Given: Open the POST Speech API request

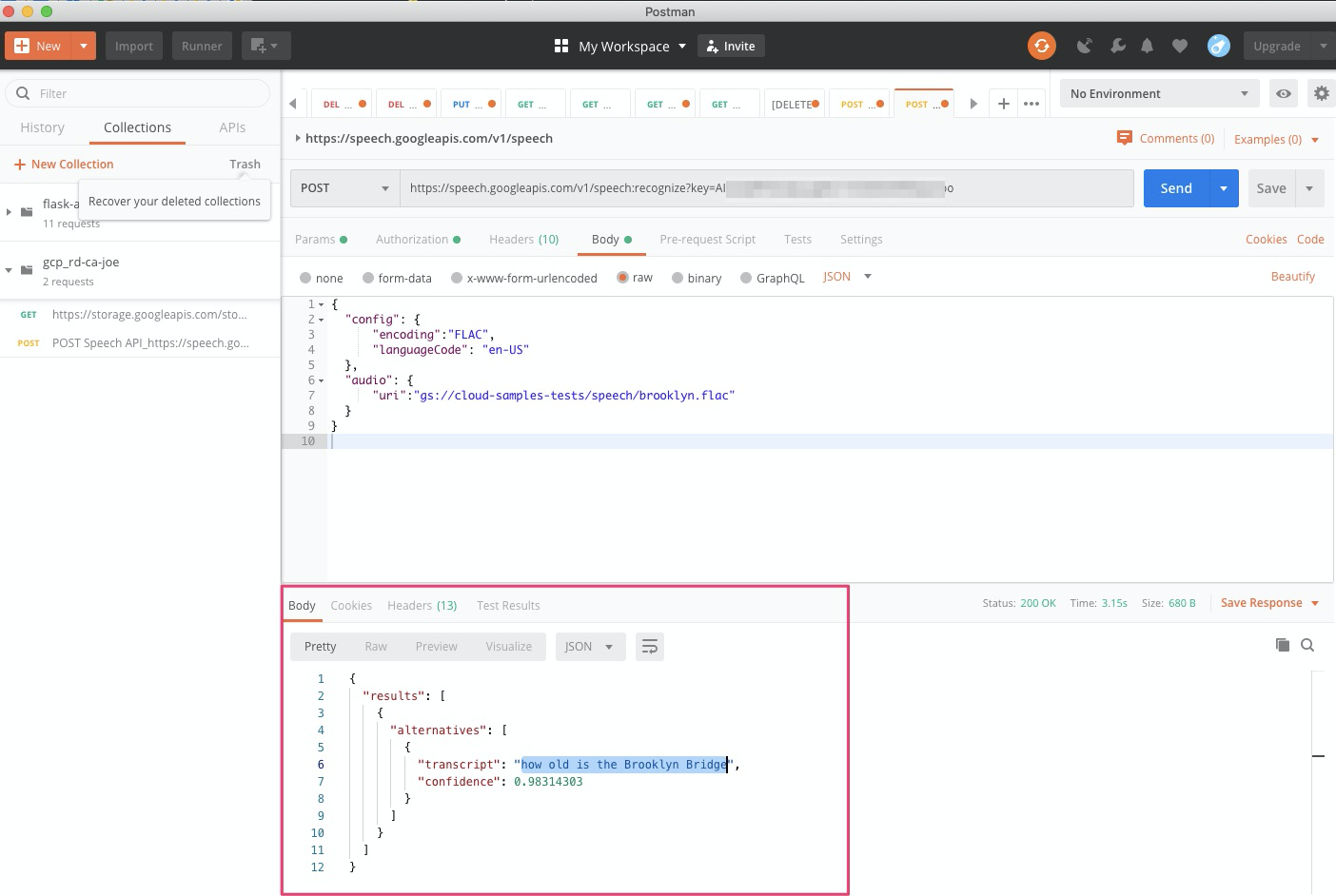Looking at the screenshot, I should tap(139, 343).
